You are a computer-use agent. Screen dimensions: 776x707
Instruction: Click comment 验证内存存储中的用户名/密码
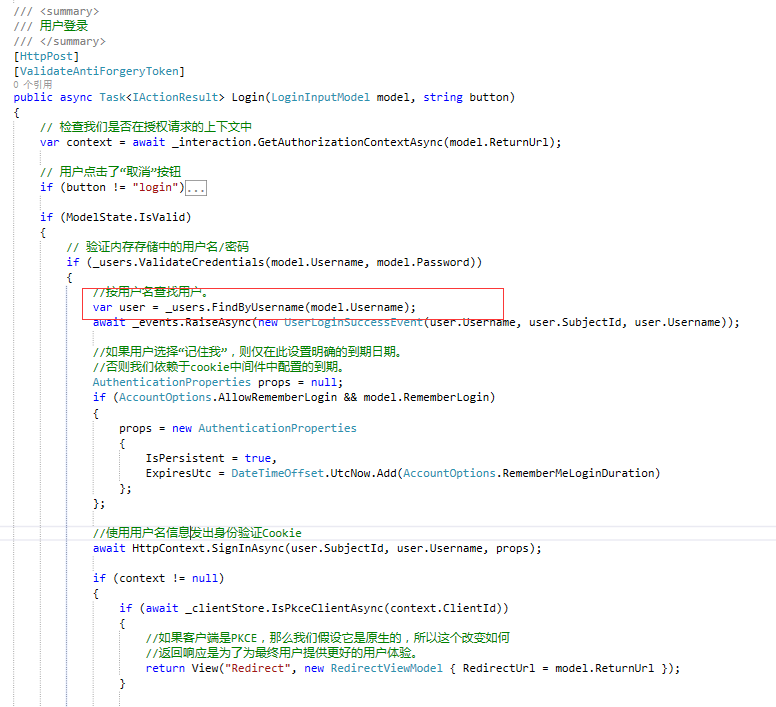167,247
